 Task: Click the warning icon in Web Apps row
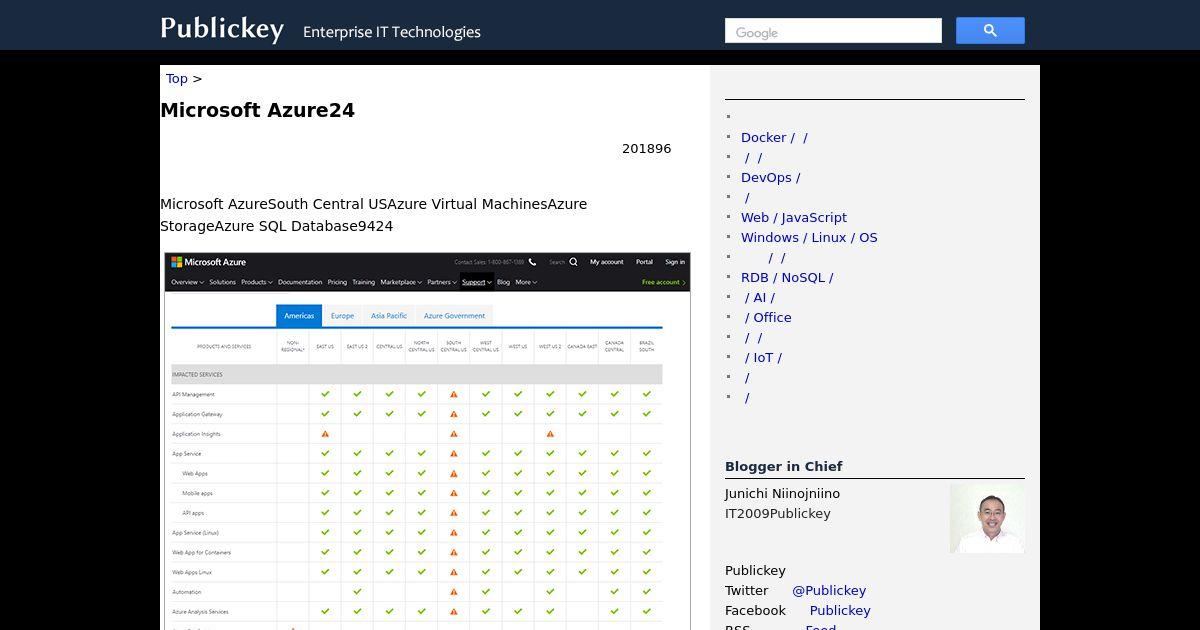pos(453,473)
